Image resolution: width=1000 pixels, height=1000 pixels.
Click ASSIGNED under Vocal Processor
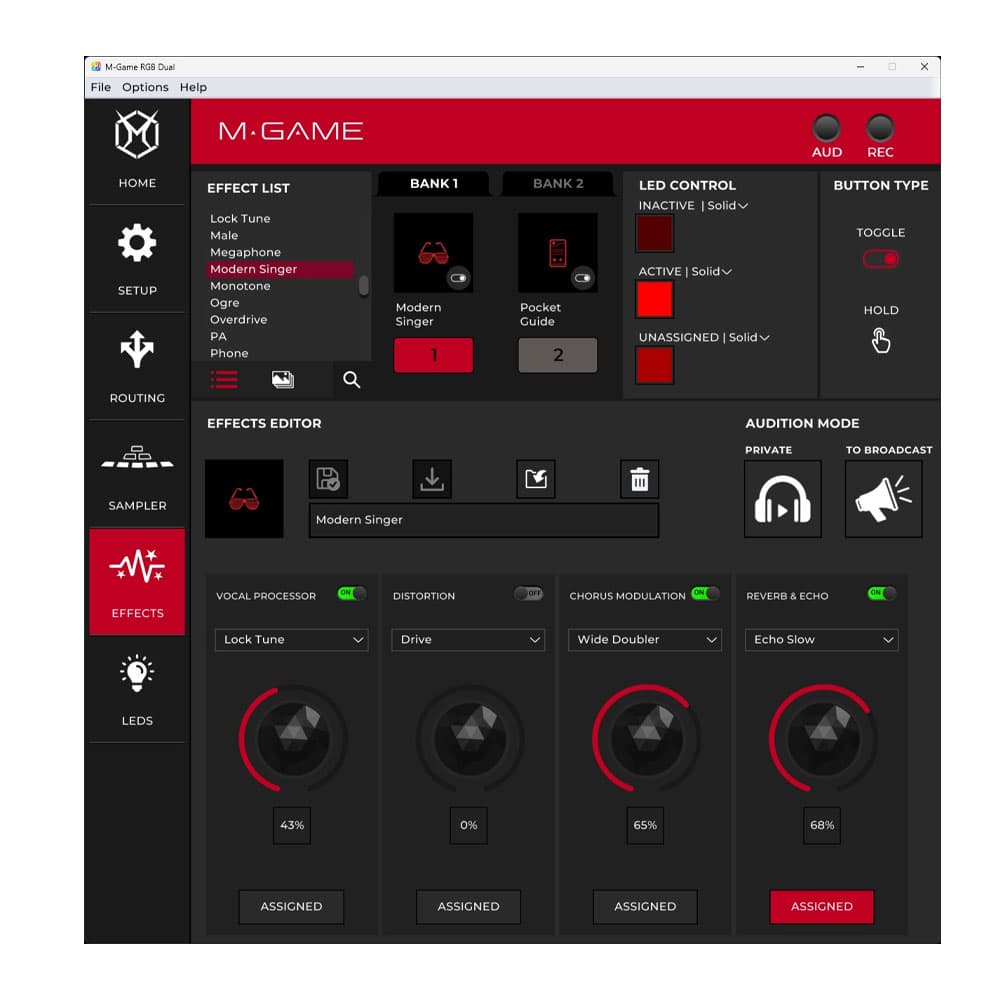click(291, 906)
